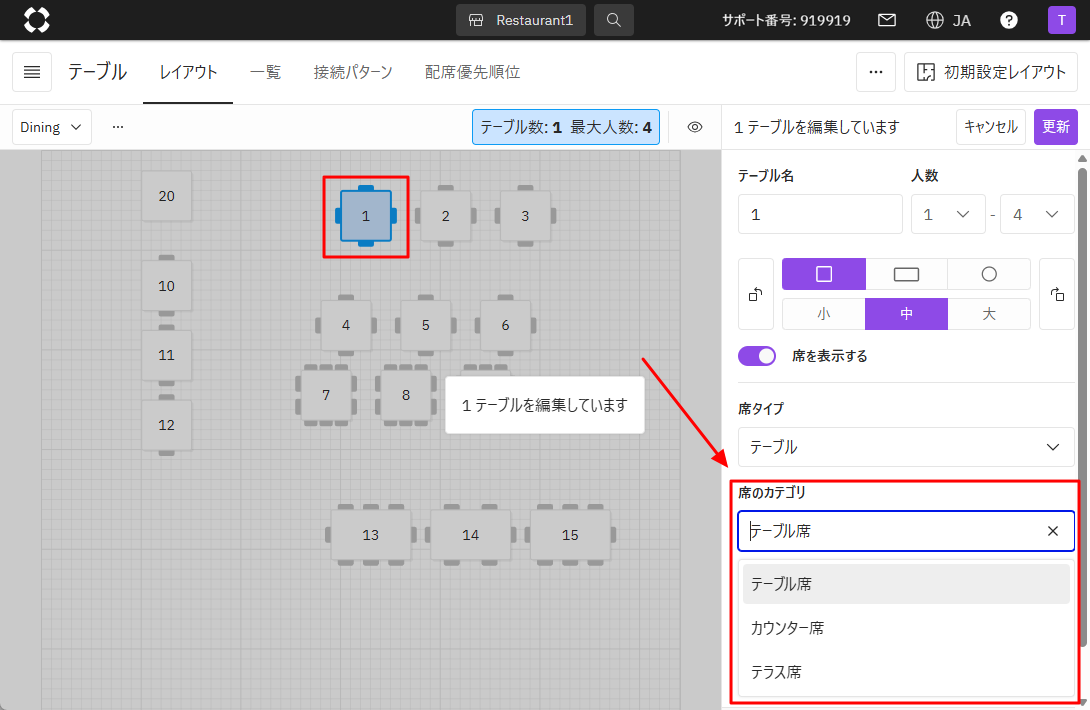Click the キャンセル button

991,127
